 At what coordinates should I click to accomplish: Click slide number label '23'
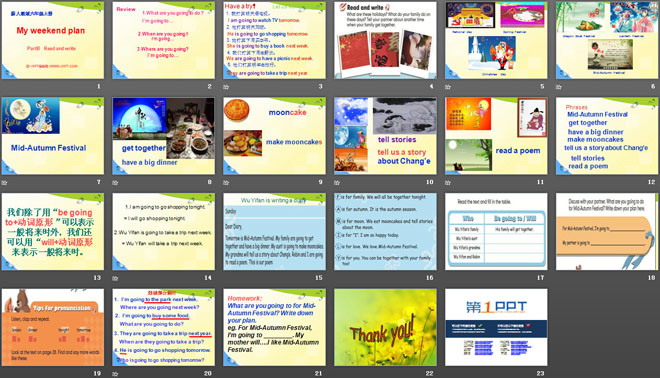pos(540,373)
